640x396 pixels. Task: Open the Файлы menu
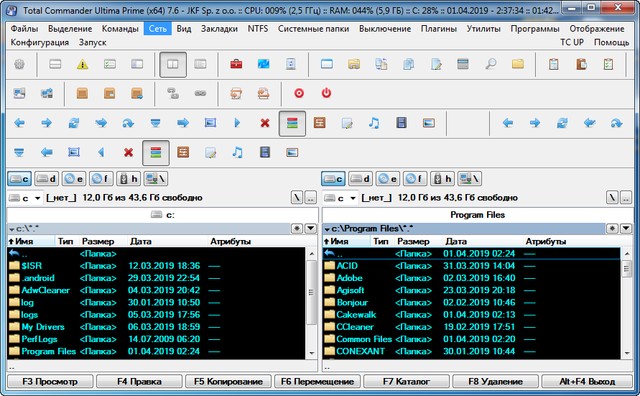tap(24, 29)
